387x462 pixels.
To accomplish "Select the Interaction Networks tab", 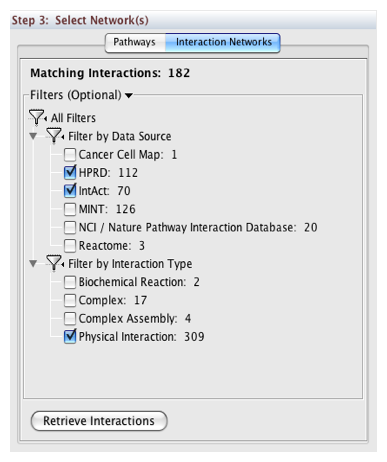I will tap(223, 42).
